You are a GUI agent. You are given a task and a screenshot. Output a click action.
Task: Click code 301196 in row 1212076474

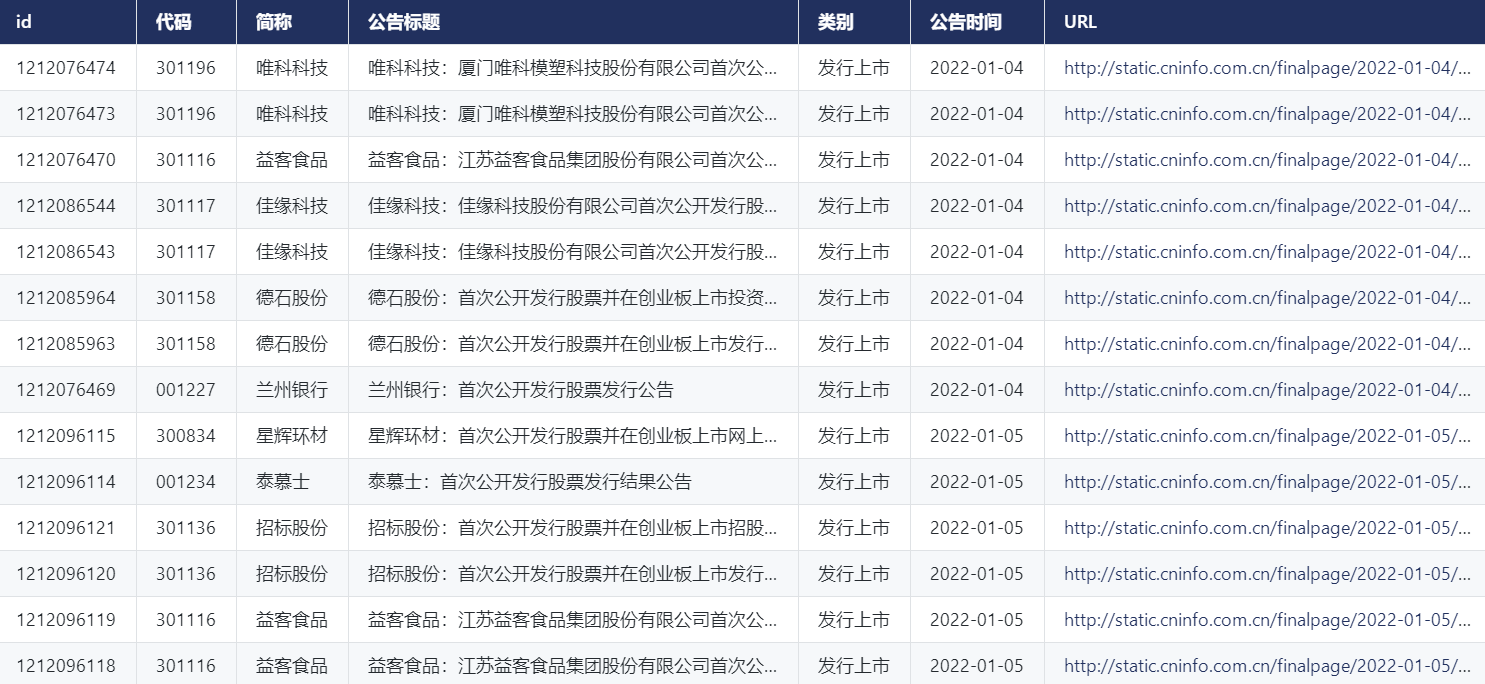point(186,68)
